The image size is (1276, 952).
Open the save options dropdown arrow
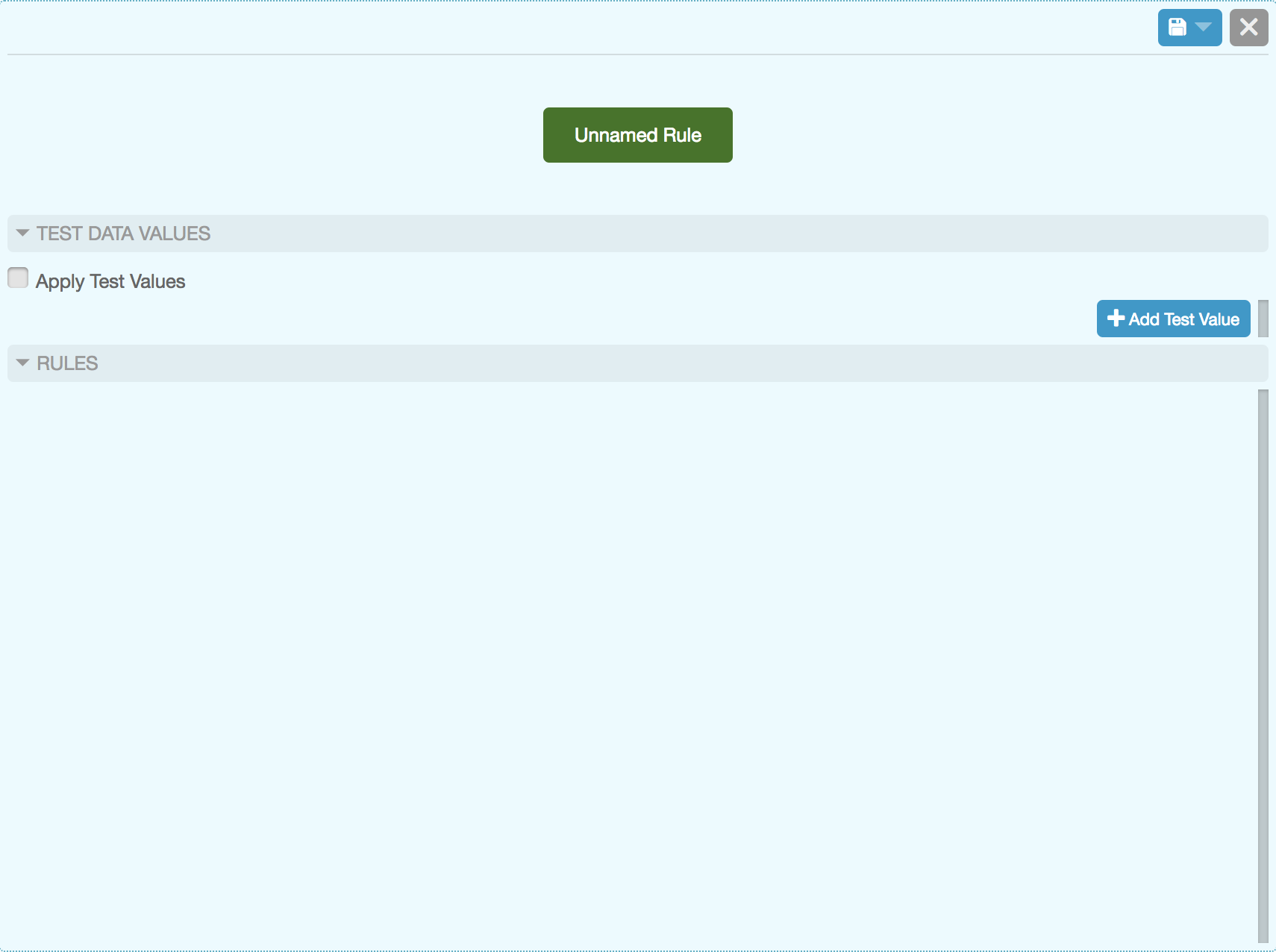click(1203, 27)
